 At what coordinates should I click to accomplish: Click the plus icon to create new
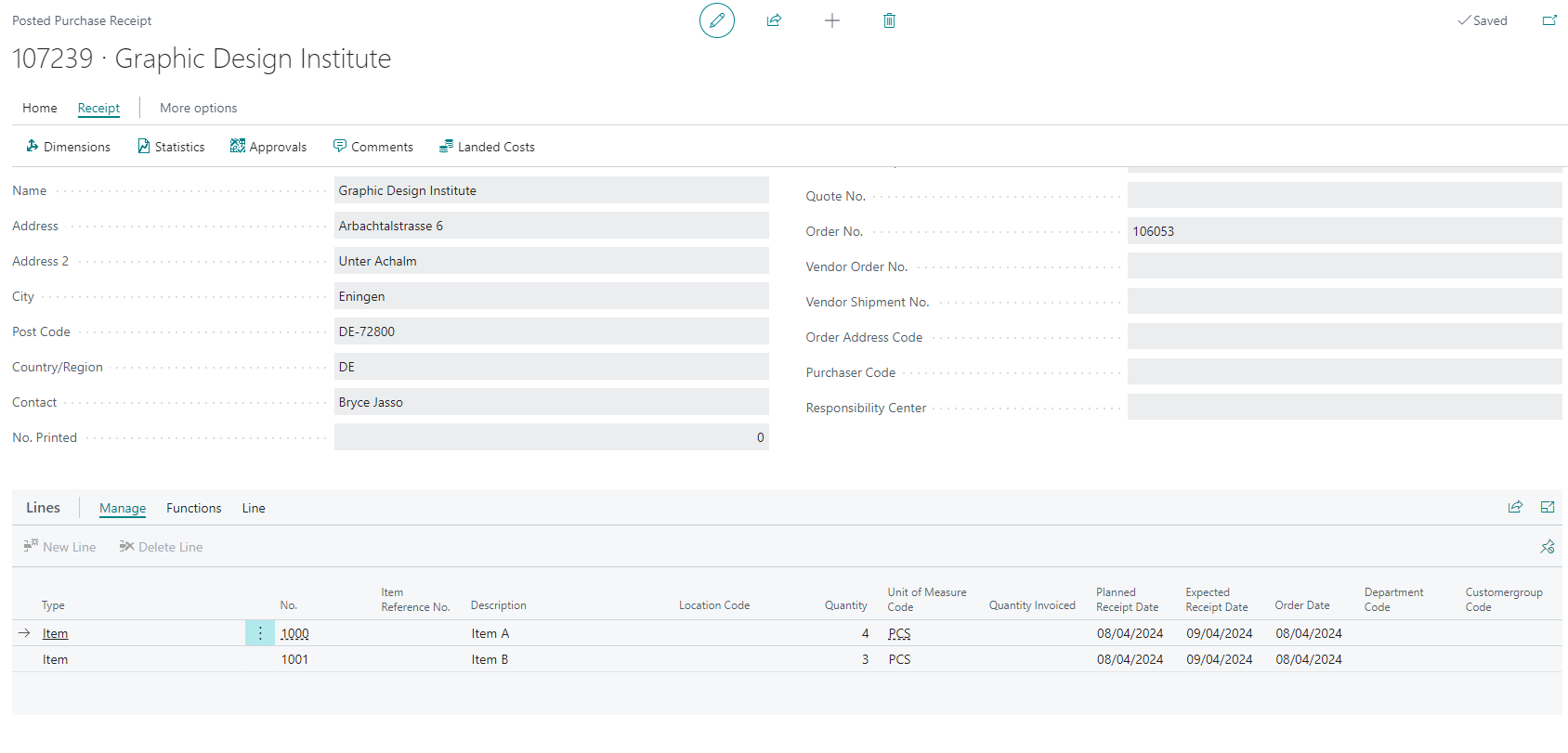832,20
